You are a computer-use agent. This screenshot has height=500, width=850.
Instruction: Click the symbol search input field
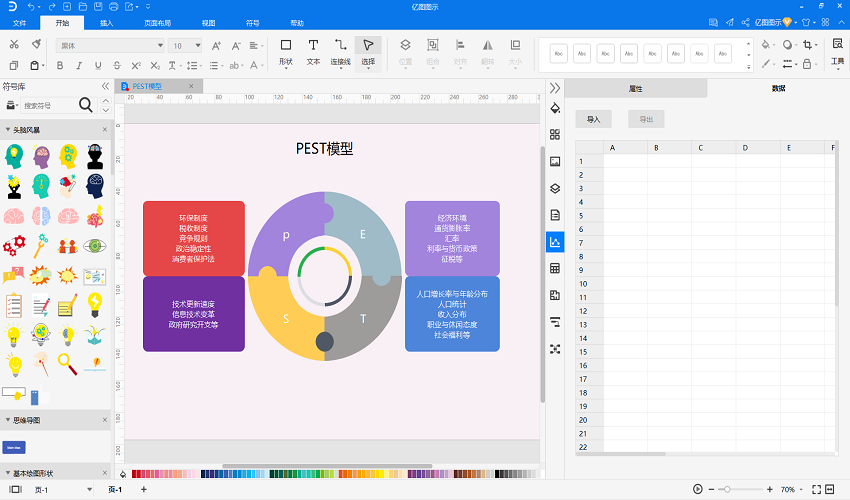coord(49,105)
